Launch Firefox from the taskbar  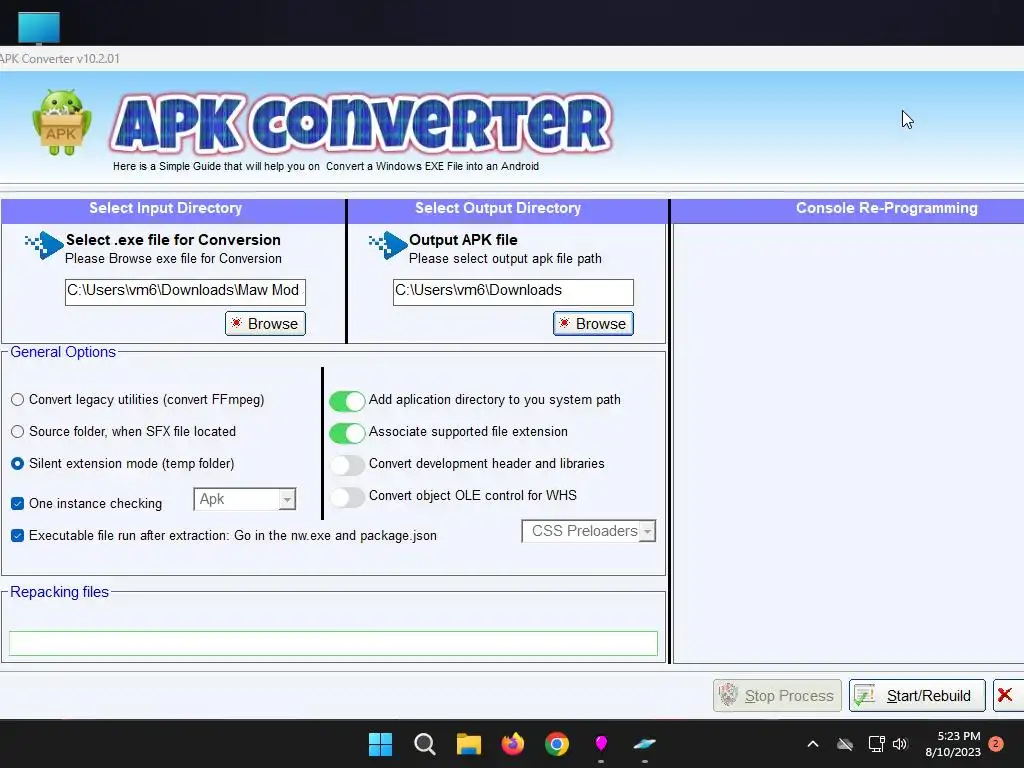click(513, 744)
